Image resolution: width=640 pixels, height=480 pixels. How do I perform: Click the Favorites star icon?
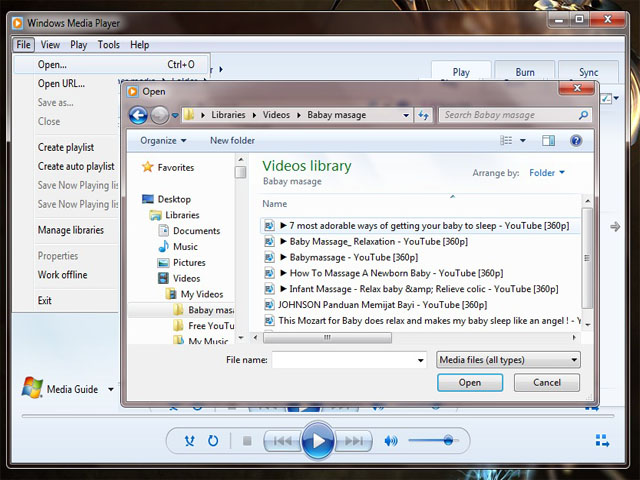[147, 167]
